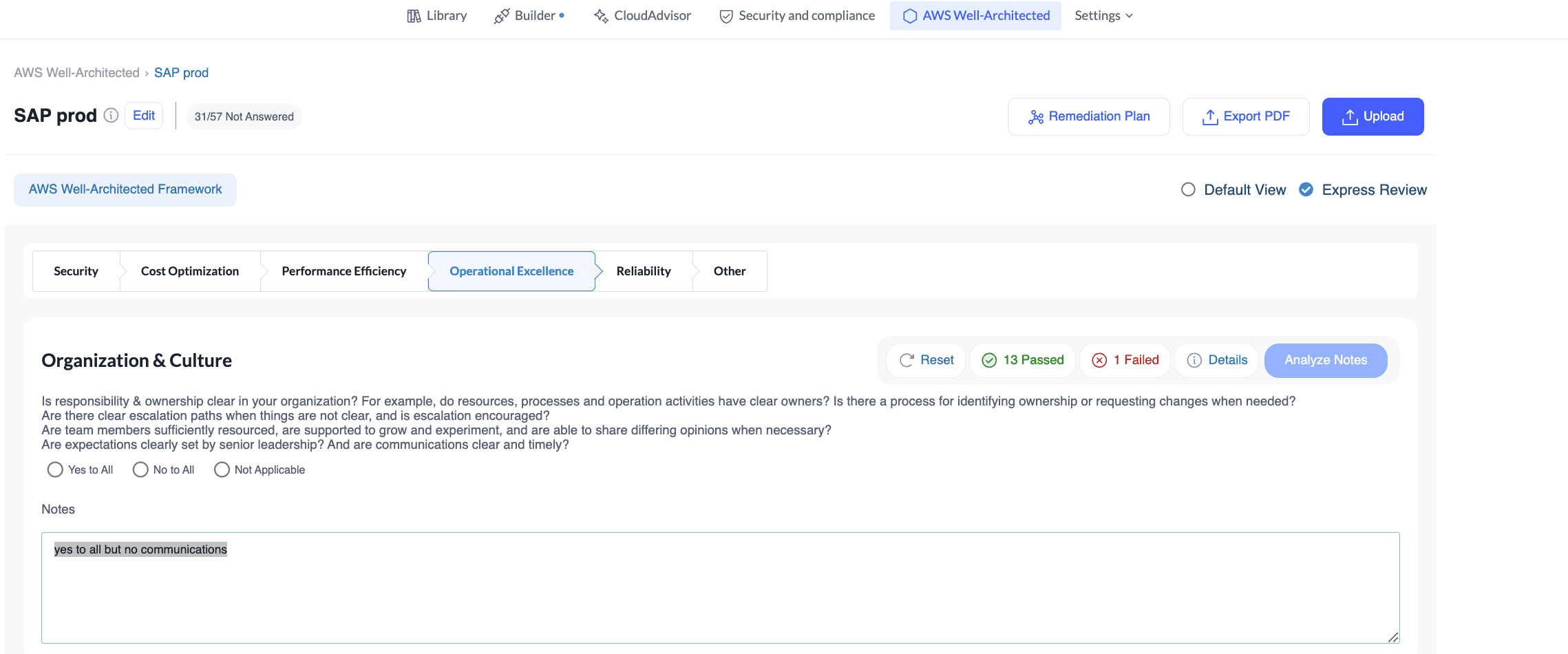Click the Analyze Notes button

tap(1326, 360)
